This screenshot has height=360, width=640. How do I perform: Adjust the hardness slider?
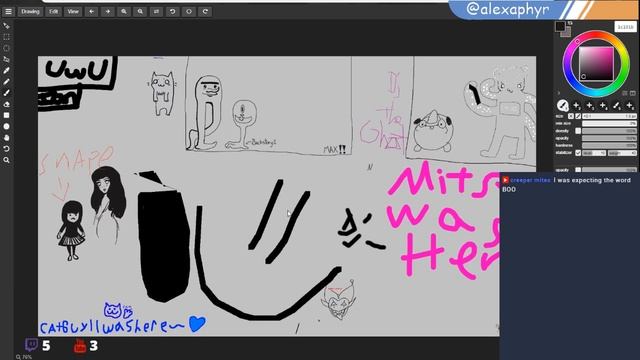609,145
